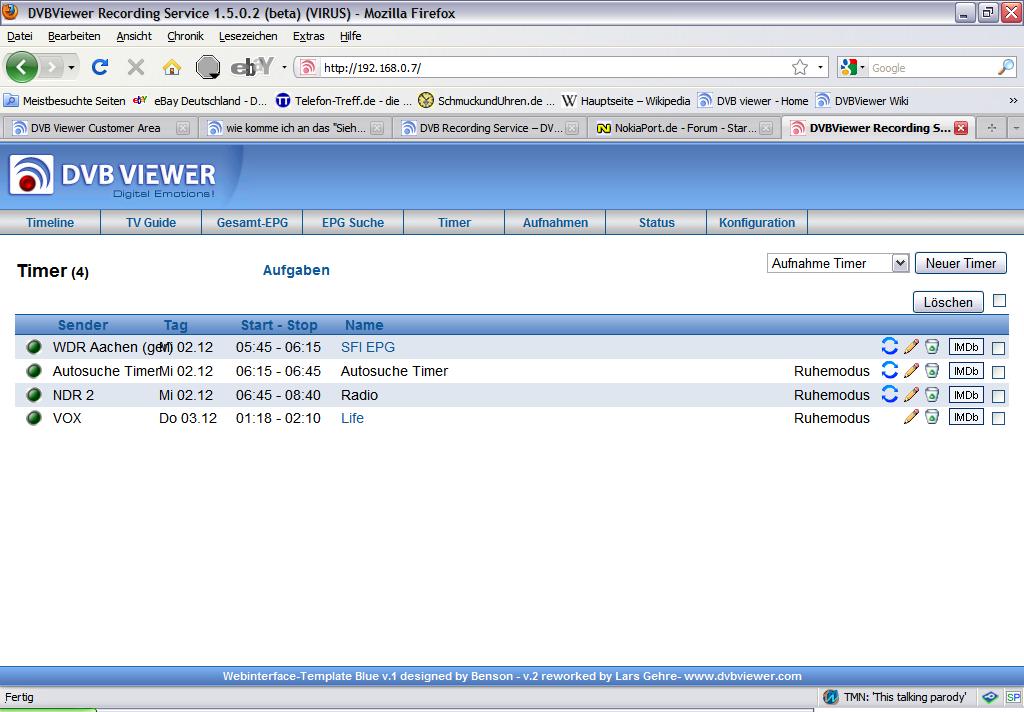Open the SFI EPG timer link

click(x=368, y=347)
